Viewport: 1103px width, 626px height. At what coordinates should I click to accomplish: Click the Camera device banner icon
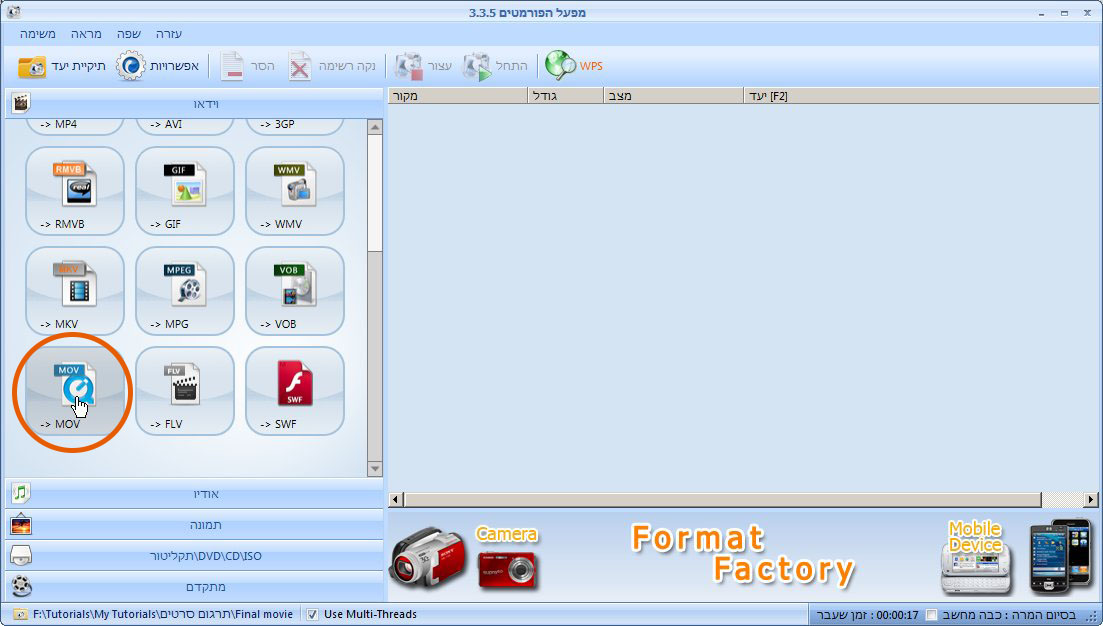tap(506, 559)
